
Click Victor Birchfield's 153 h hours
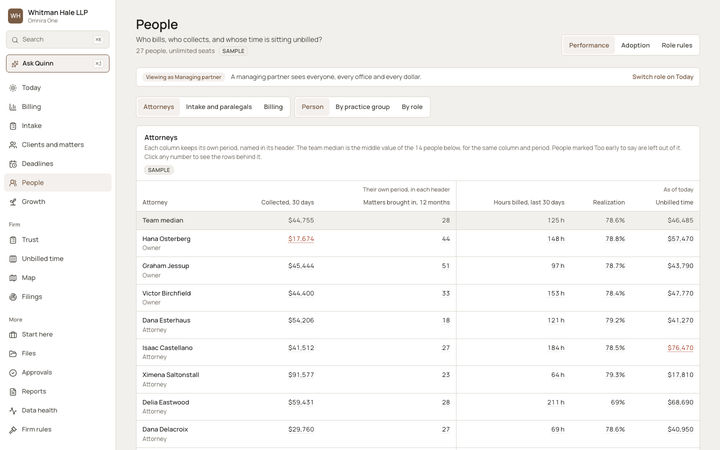click(x=556, y=293)
